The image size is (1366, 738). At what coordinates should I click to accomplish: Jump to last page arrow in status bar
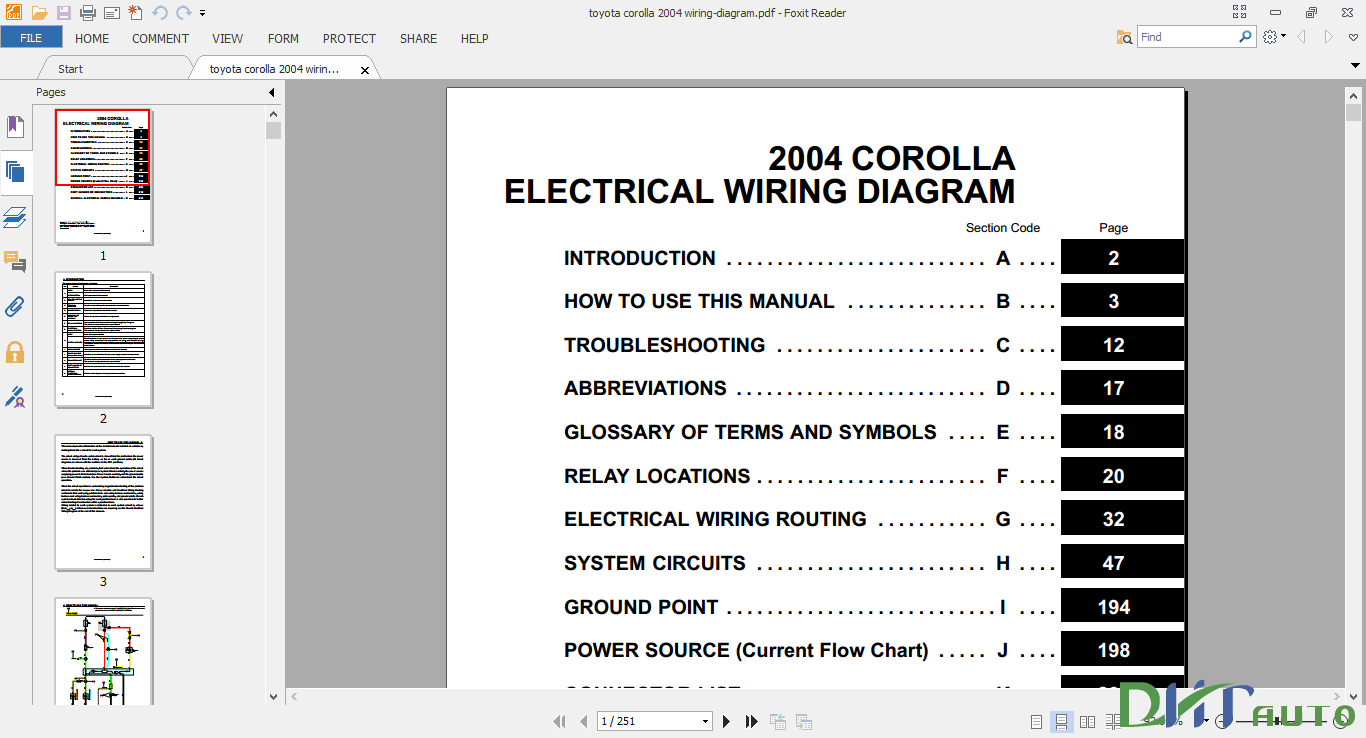752,721
